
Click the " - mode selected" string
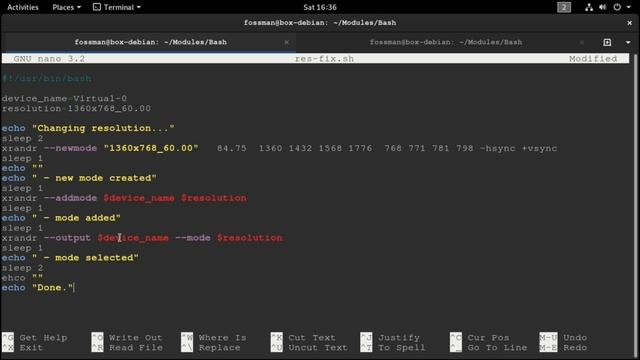point(85,258)
